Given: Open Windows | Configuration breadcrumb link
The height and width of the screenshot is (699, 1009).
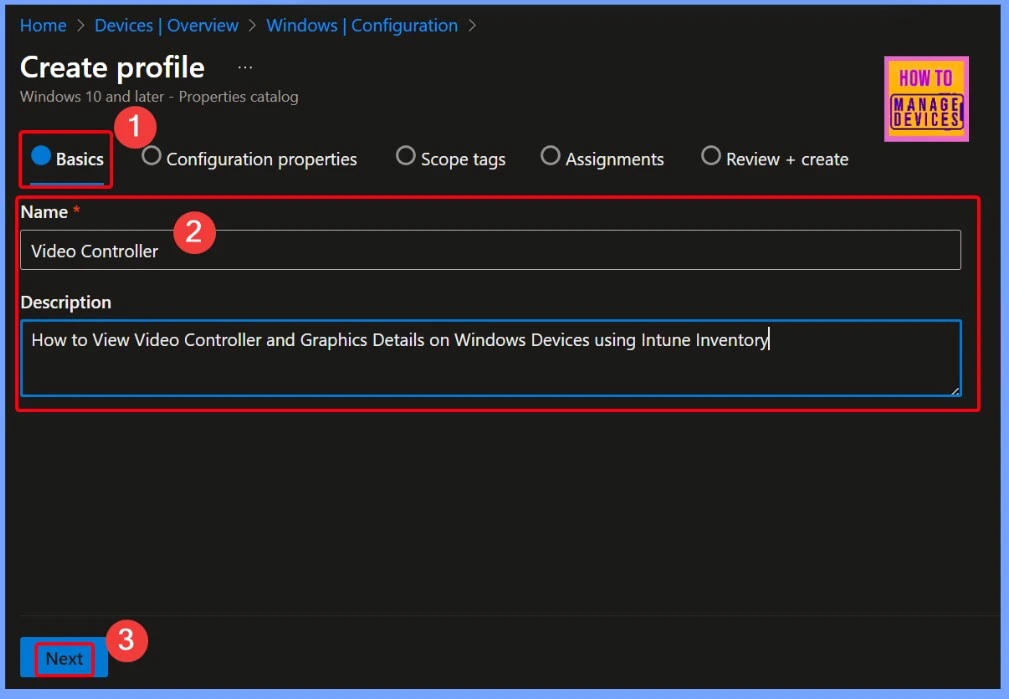Looking at the screenshot, I should pyautogui.click(x=362, y=26).
